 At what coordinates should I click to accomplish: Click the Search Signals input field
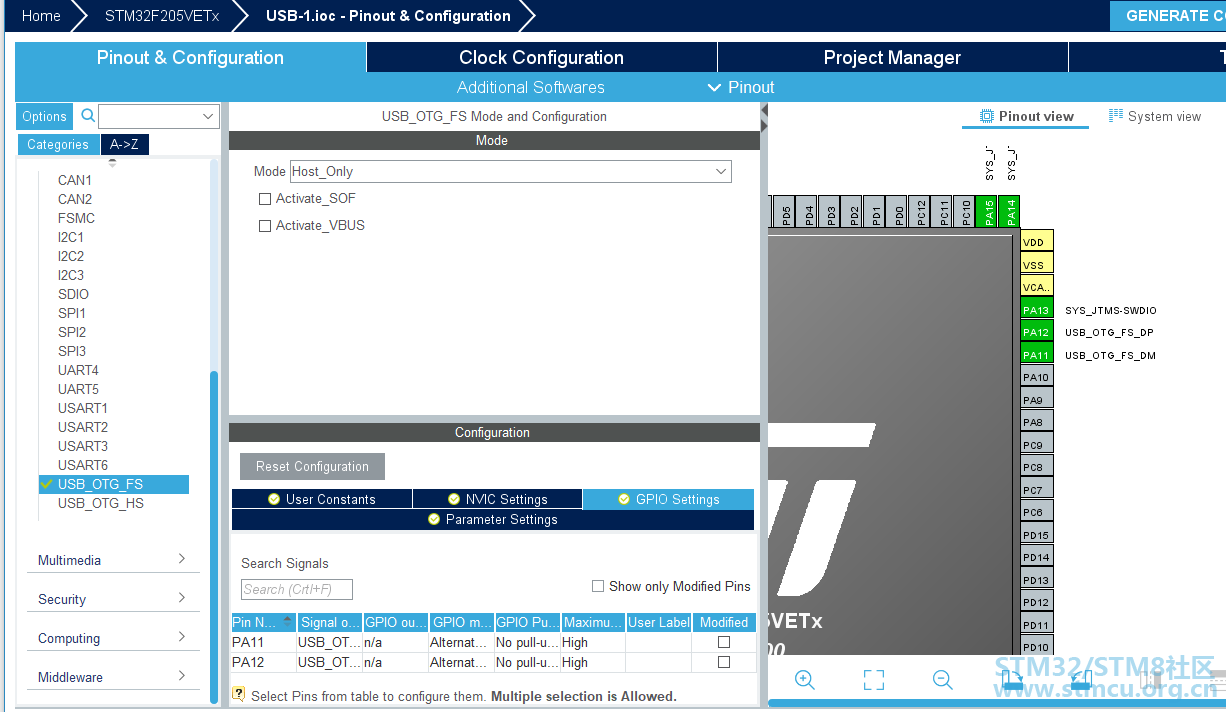pos(297,589)
